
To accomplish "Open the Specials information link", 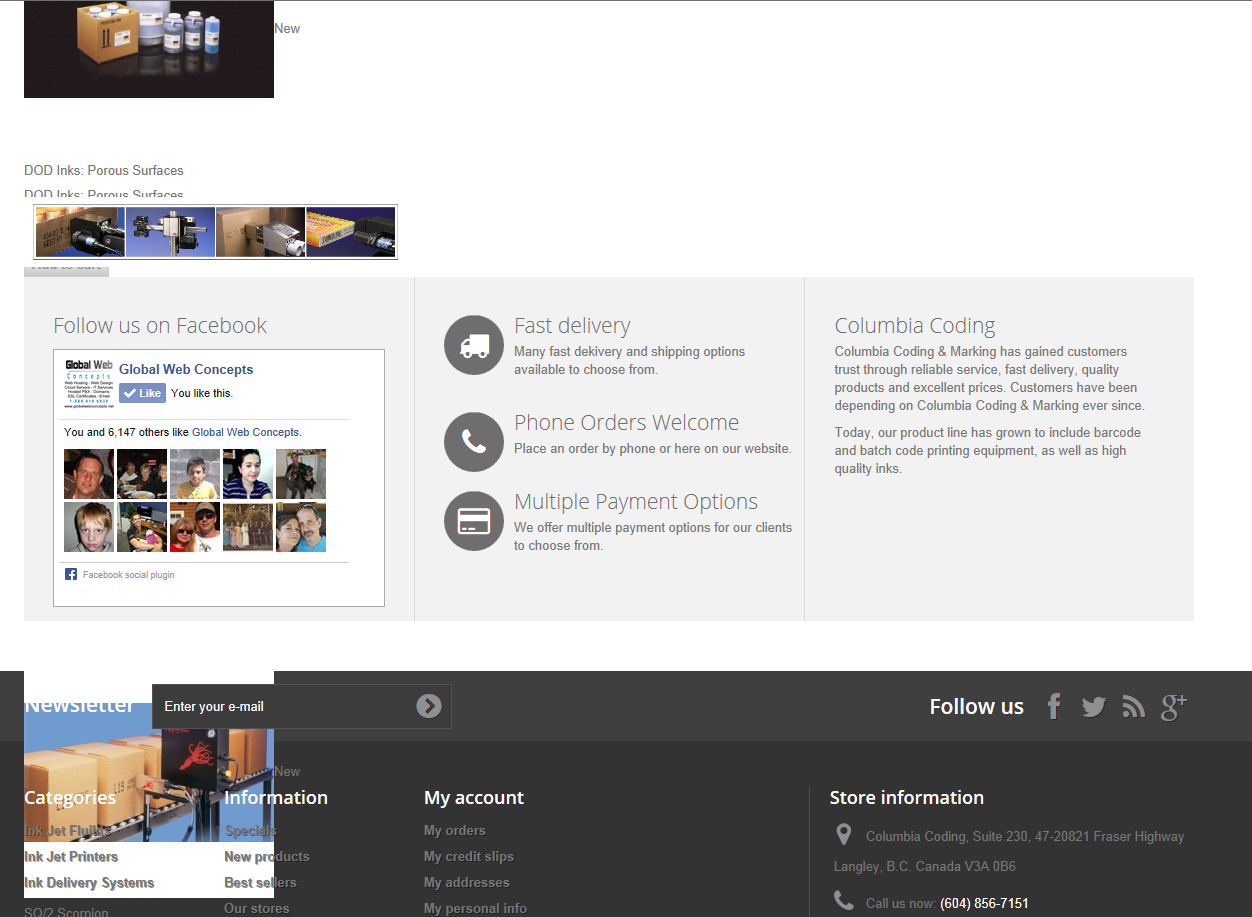I will pyautogui.click(x=251, y=830).
